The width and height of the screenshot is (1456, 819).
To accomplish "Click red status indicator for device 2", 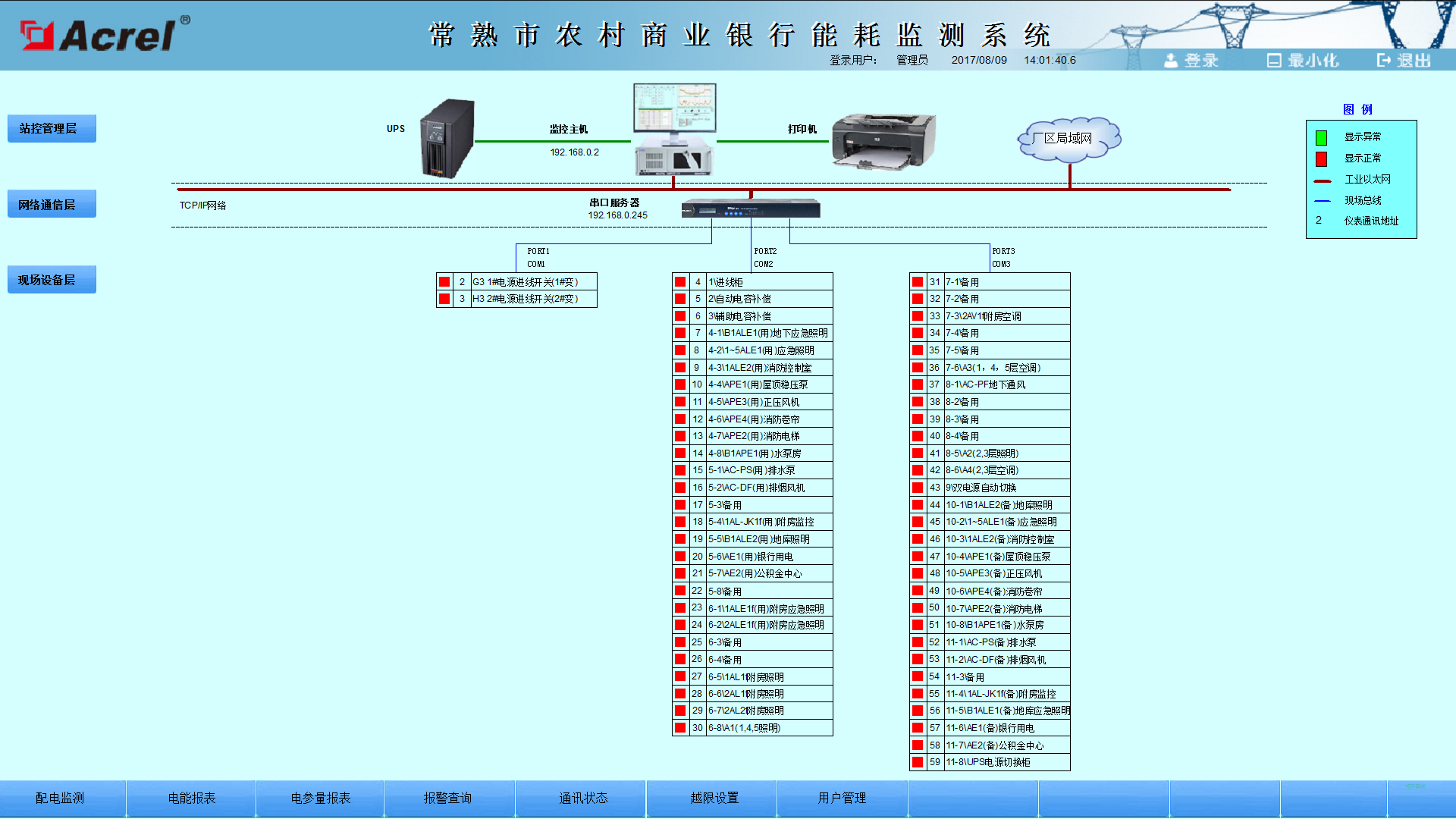I will 444,282.
